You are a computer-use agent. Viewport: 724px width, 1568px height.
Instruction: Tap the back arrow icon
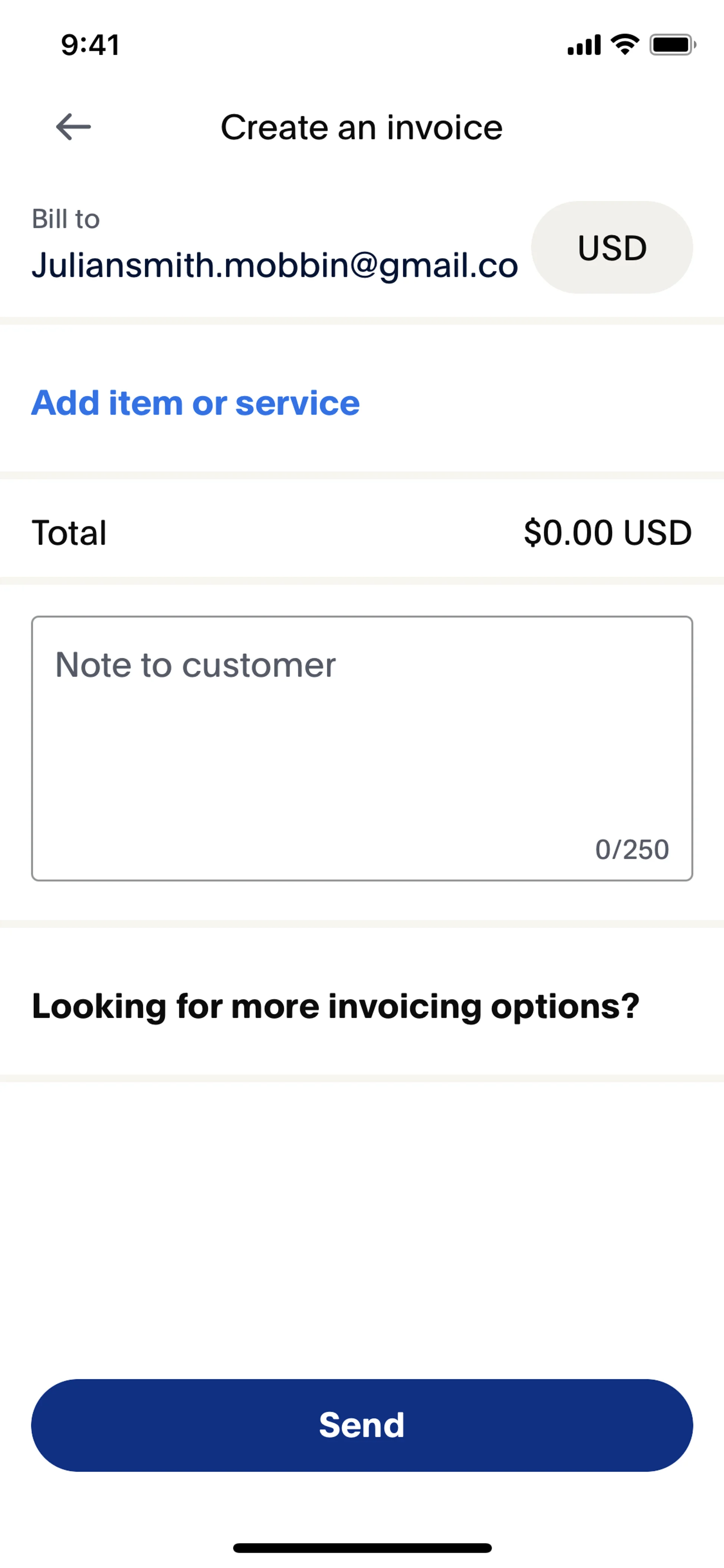tap(74, 127)
